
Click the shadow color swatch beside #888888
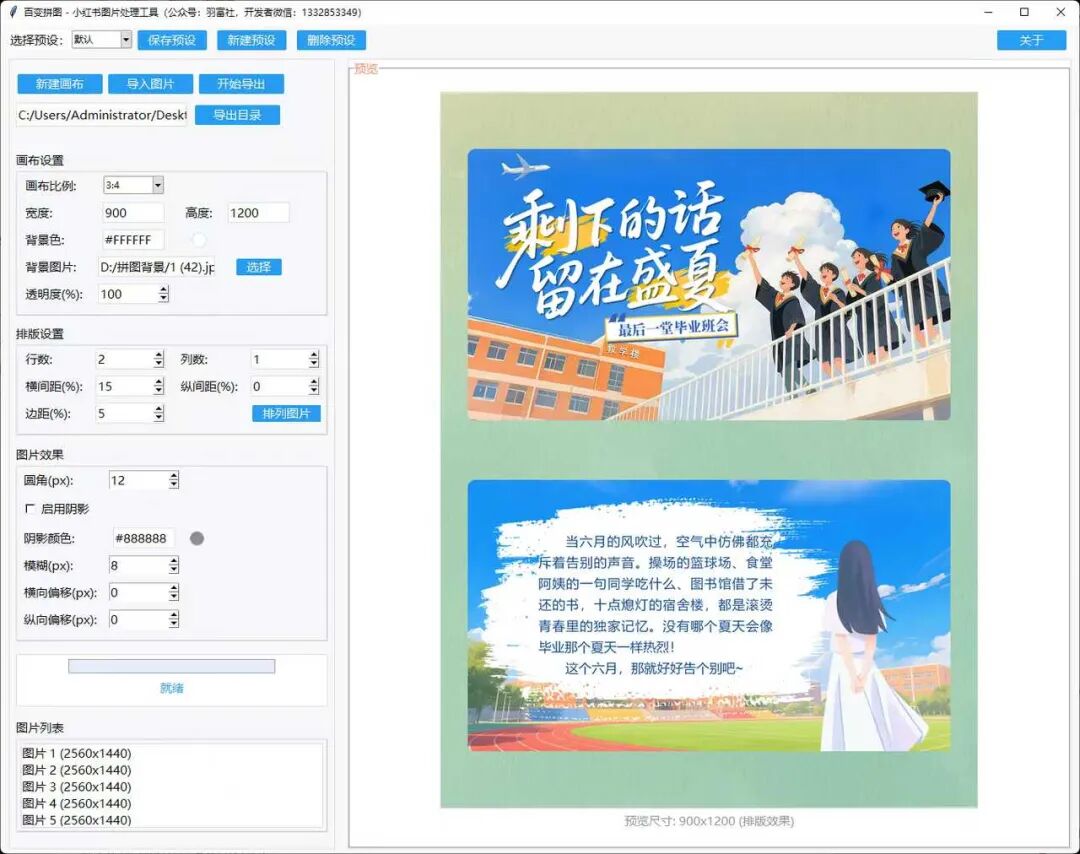197,538
